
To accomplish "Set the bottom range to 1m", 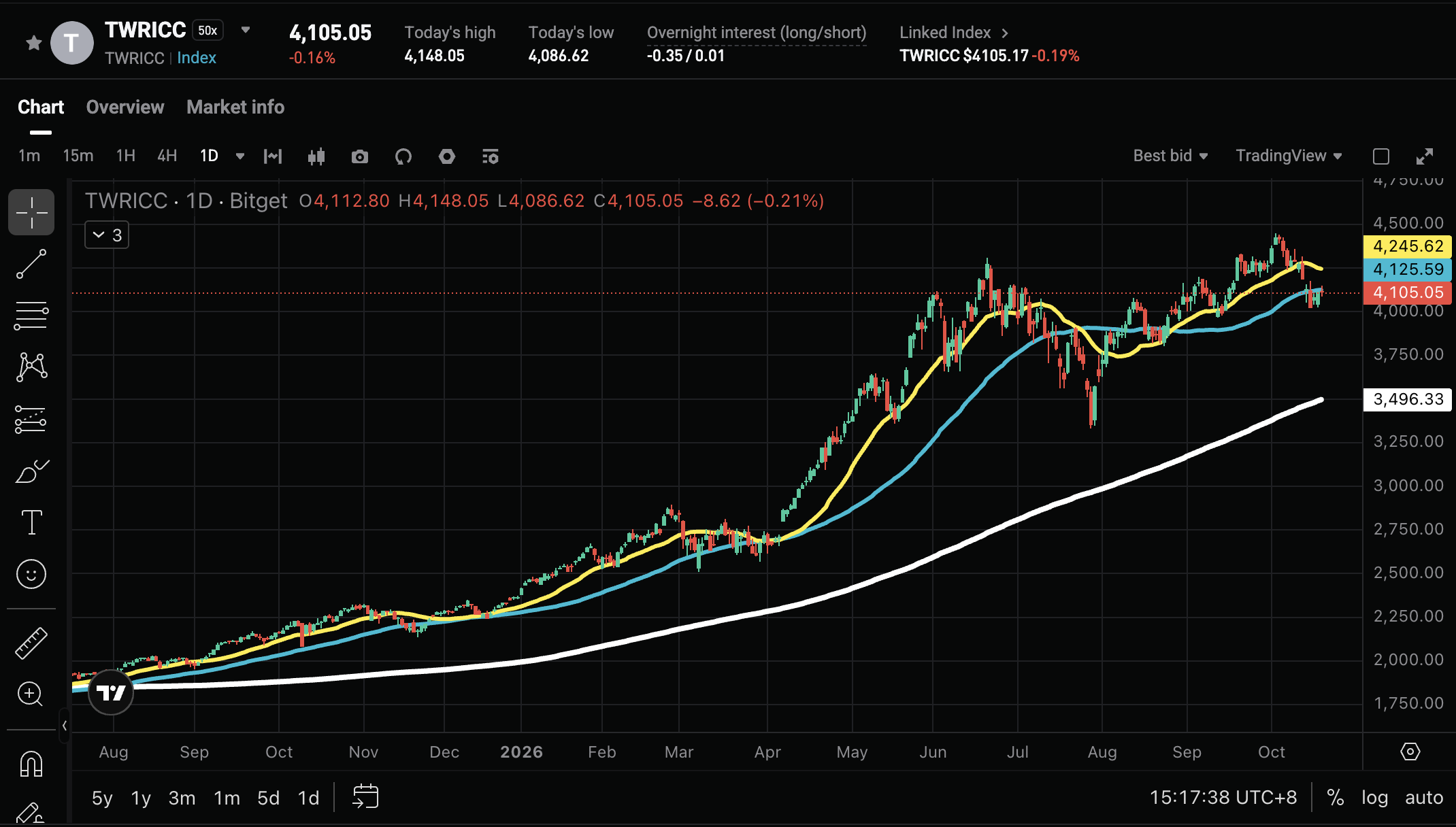I will [227, 798].
